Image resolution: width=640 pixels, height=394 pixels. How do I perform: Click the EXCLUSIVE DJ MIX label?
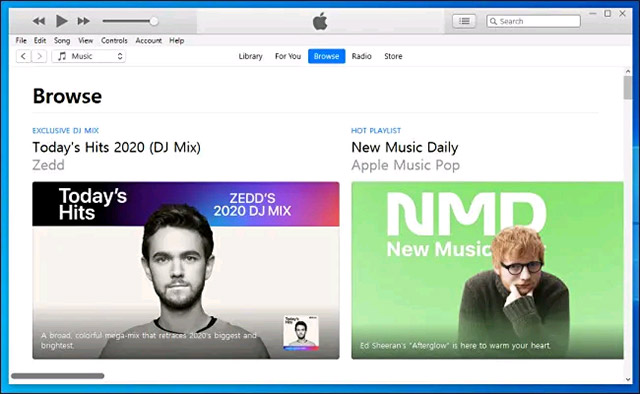66,131
